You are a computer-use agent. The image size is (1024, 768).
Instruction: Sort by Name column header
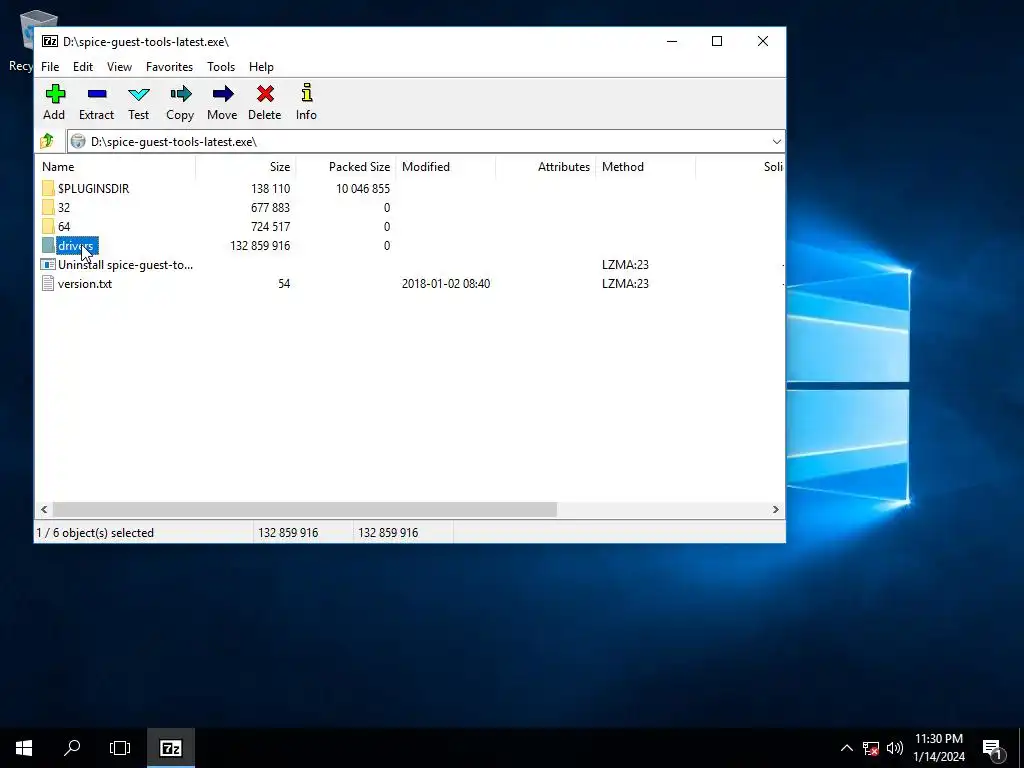(116, 167)
